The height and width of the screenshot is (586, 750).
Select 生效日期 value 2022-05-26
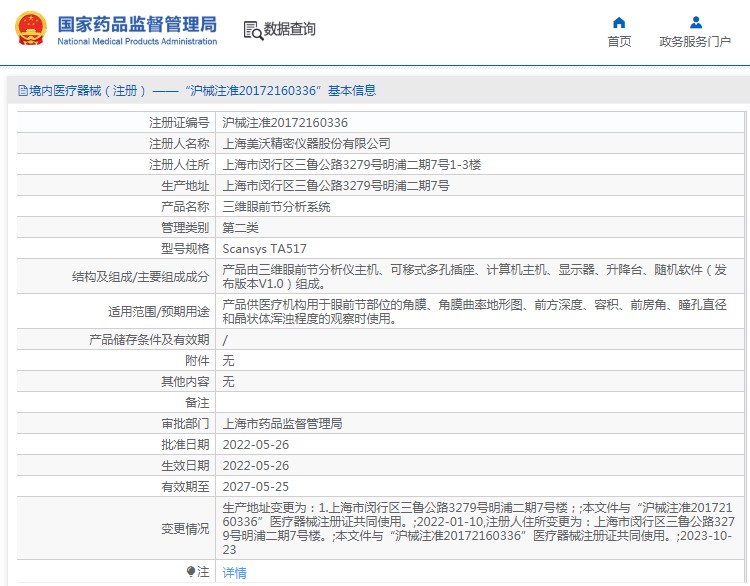coord(256,466)
